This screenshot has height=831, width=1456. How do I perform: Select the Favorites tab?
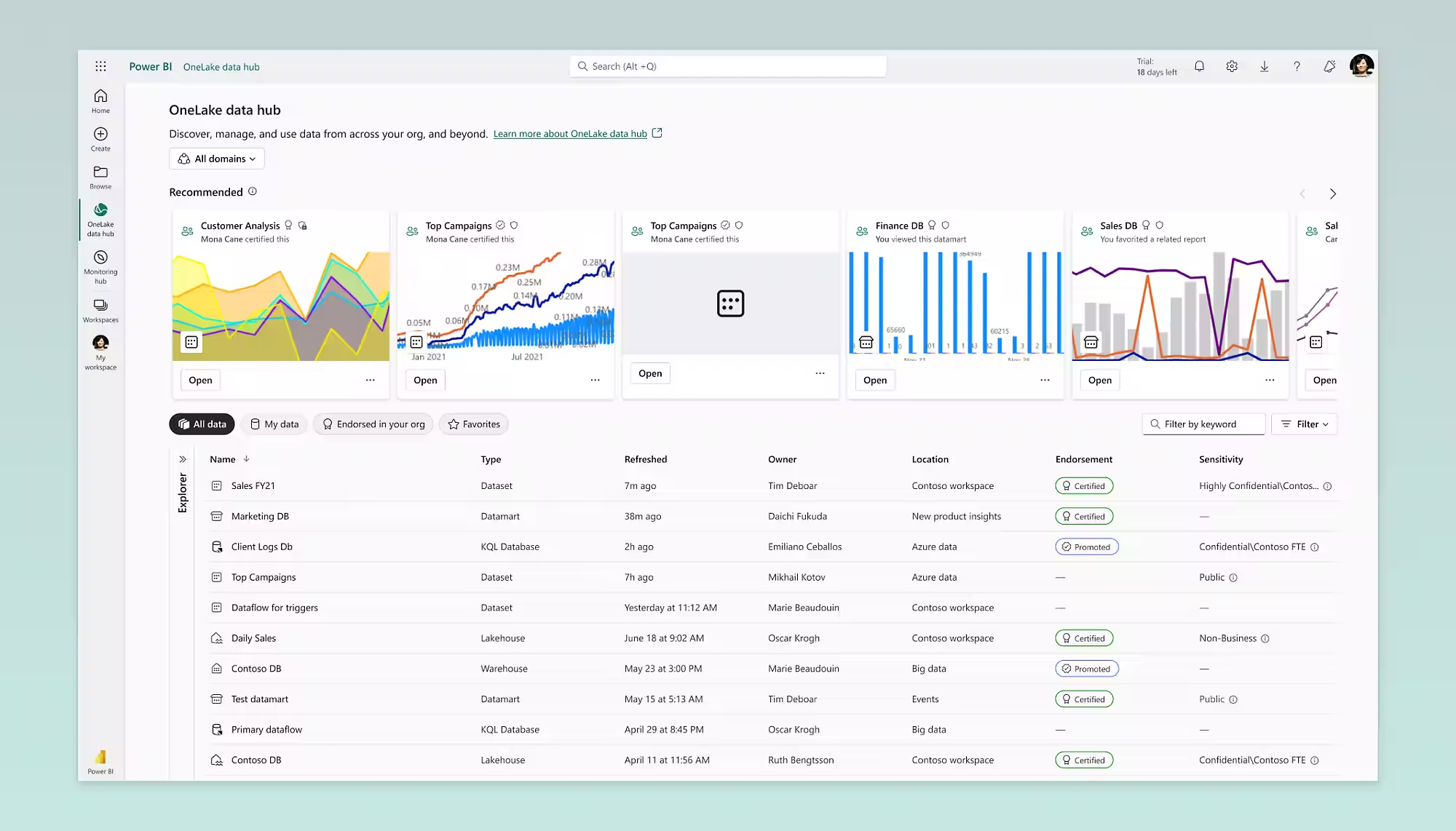[x=474, y=424]
